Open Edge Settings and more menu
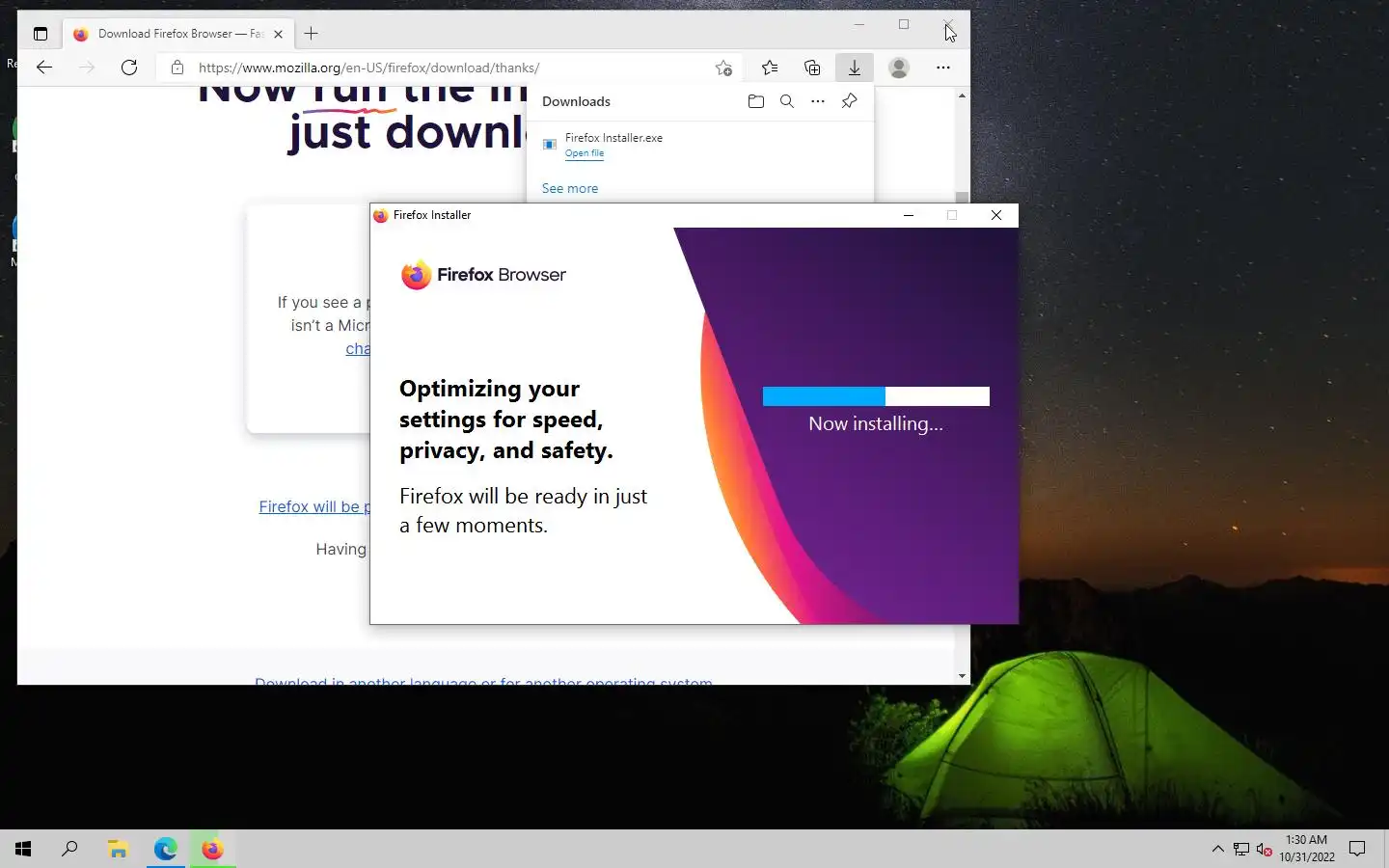1389x868 pixels. pos(942,68)
